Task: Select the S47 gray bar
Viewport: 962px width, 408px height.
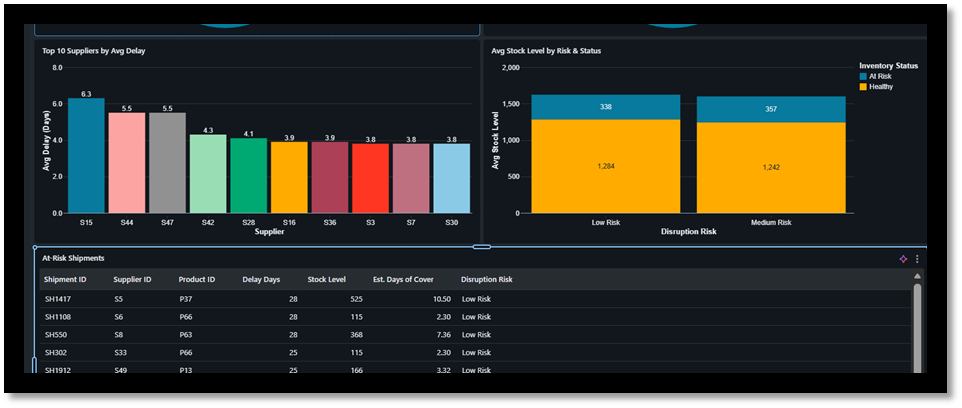Action: (167, 163)
